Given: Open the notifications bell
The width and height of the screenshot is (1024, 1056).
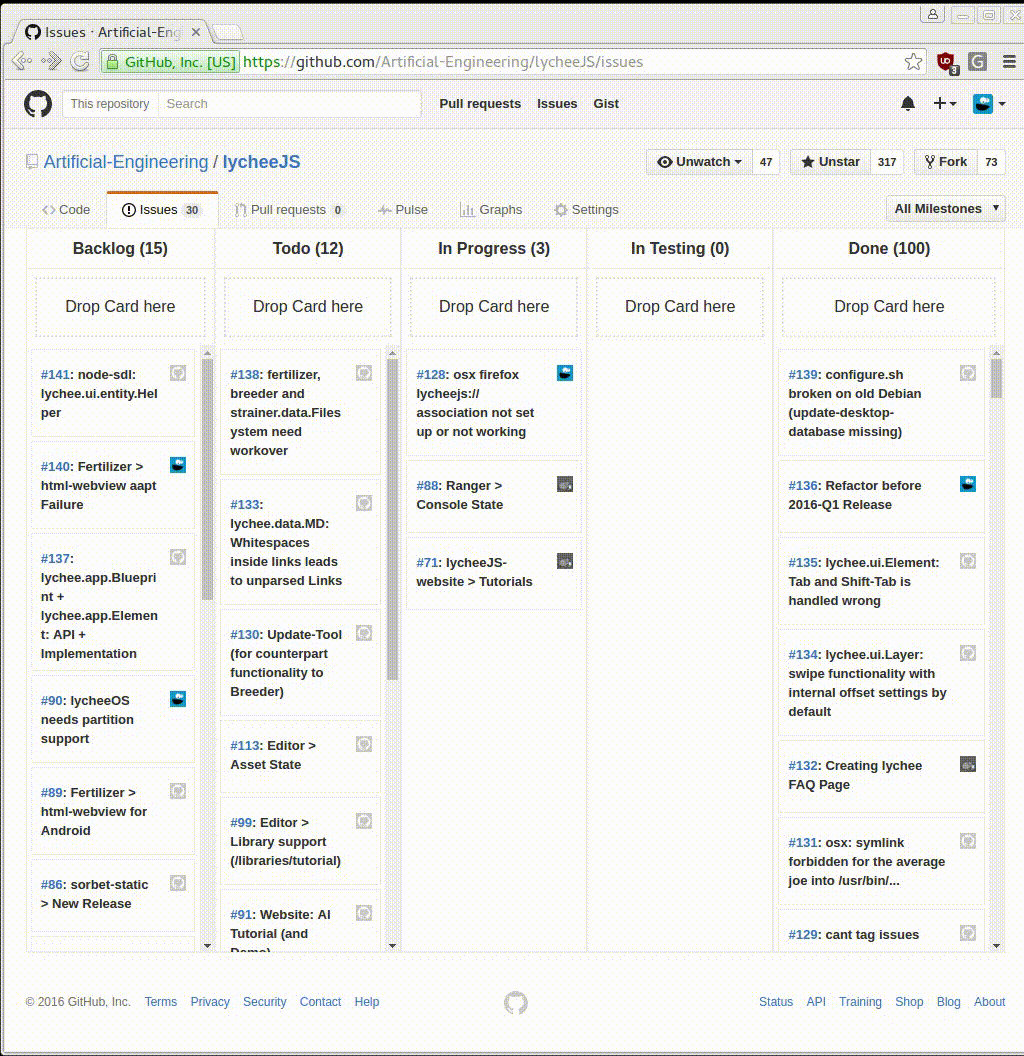Looking at the screenshot, I should click(x=907, y=104).
